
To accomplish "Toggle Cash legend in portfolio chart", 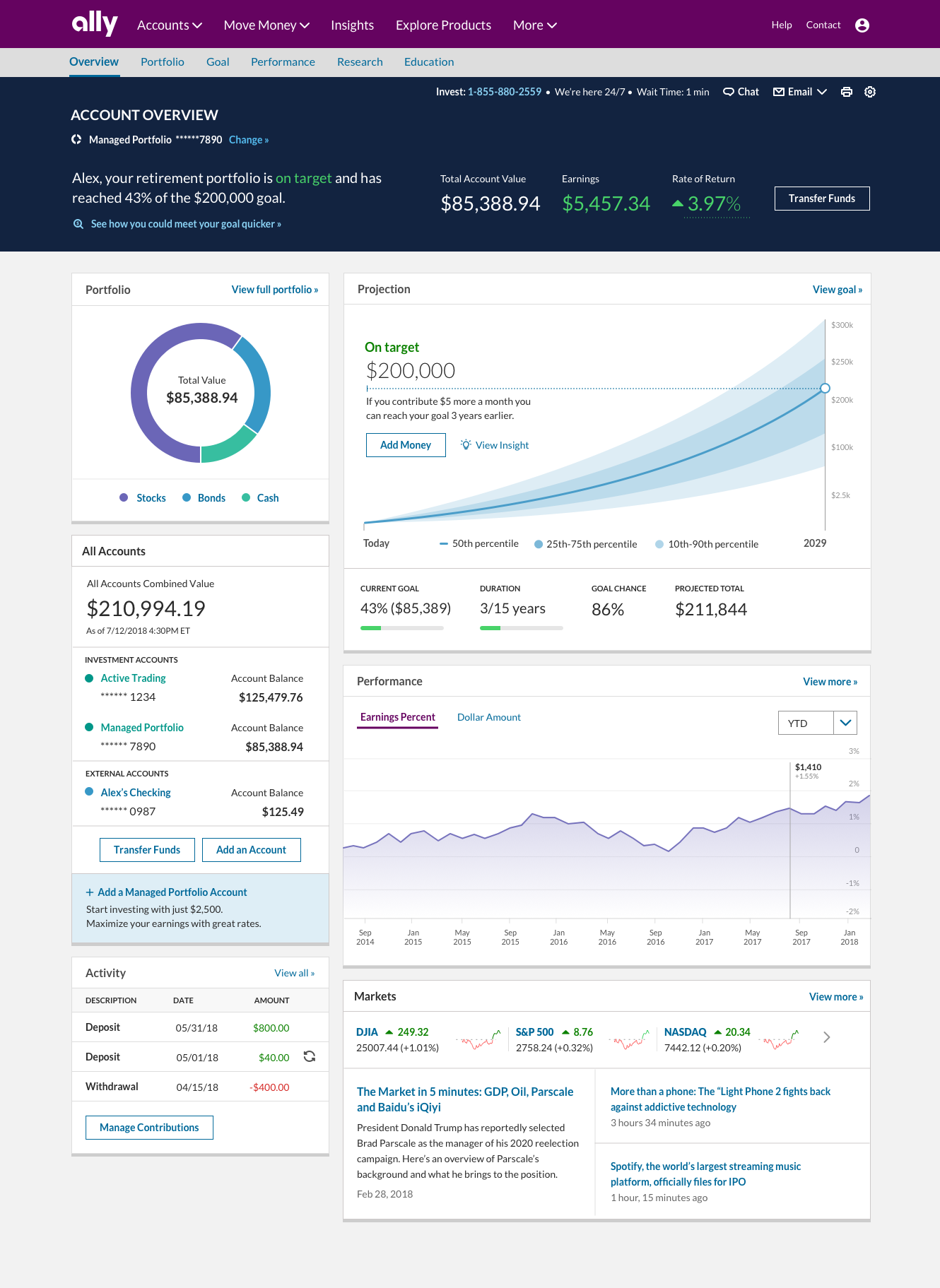I will click(261, 498).
